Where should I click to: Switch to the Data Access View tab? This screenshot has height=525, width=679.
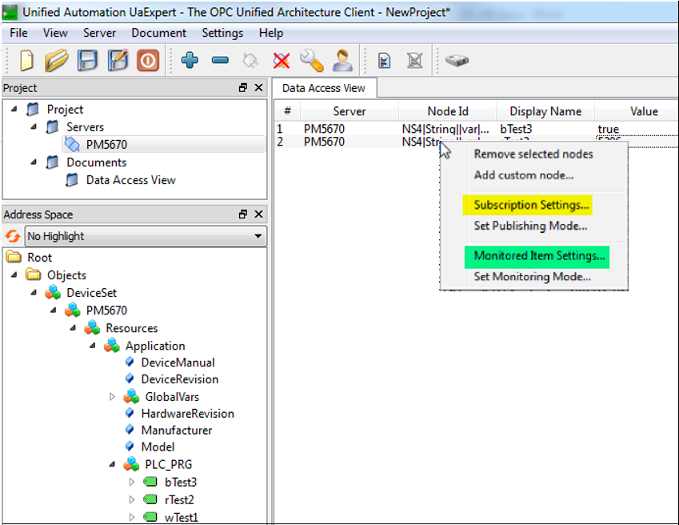(x=324, y=88)
